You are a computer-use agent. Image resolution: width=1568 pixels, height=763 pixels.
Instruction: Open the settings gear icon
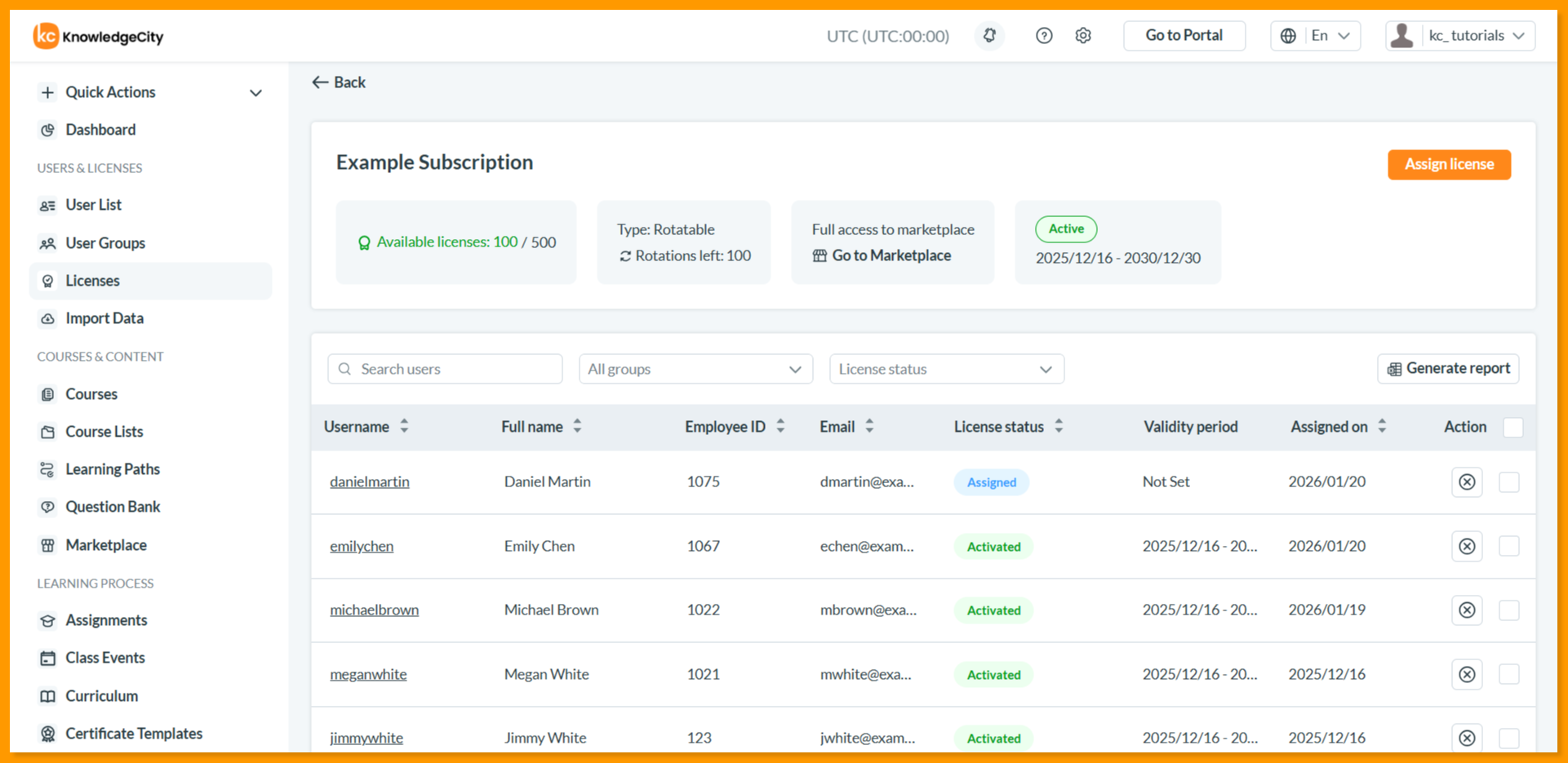click(x=1083, y=36)
